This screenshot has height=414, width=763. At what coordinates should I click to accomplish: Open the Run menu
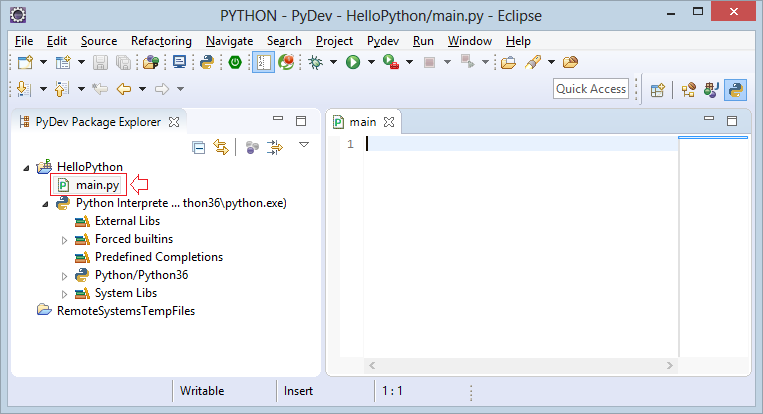[423, 41]
